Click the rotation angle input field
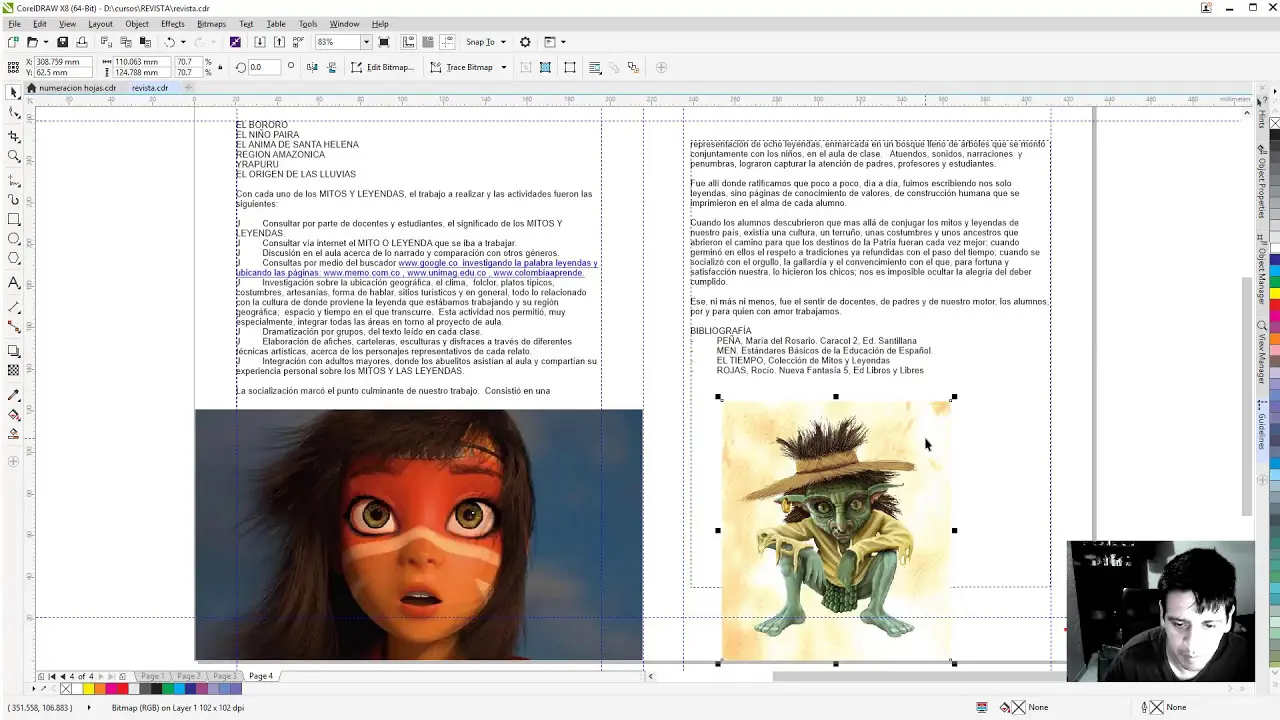 264,68
